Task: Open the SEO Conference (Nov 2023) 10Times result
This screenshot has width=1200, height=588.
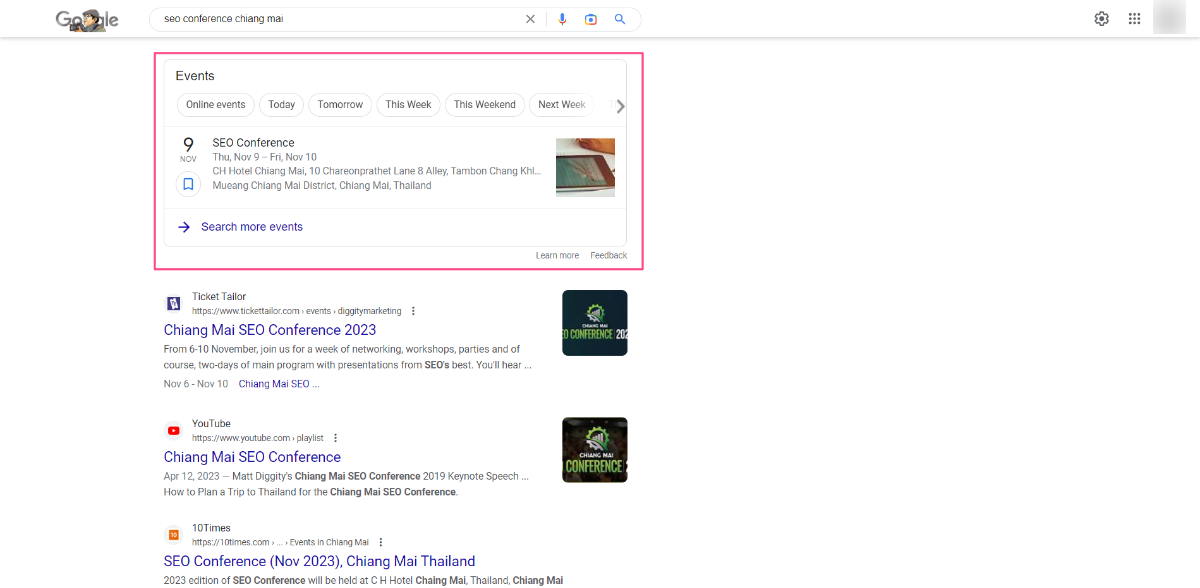Action: [x=320, y=561]
